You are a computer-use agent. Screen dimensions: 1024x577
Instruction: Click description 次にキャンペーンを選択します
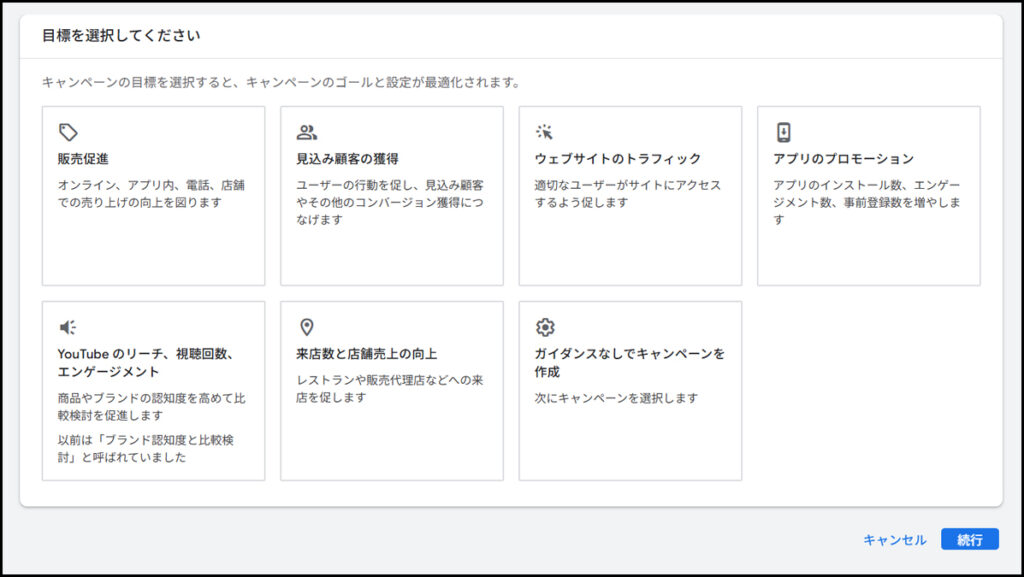pos(616,398)
